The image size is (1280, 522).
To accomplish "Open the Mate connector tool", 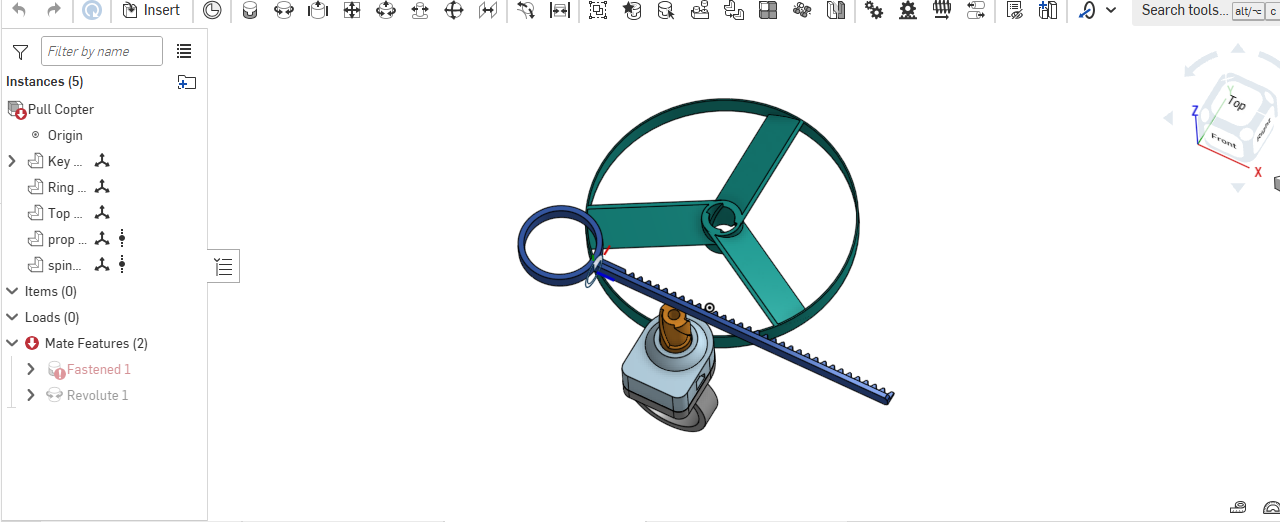I will pos(631,10).
